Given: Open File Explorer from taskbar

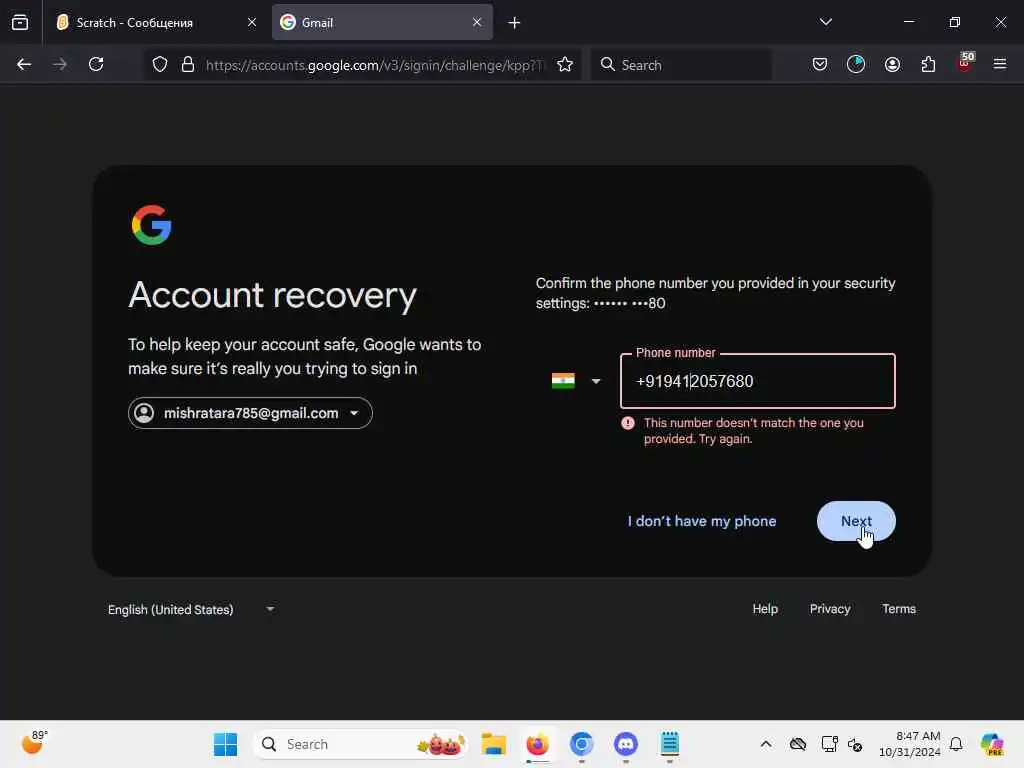Looking at the screenshot, I should (494, 744).
